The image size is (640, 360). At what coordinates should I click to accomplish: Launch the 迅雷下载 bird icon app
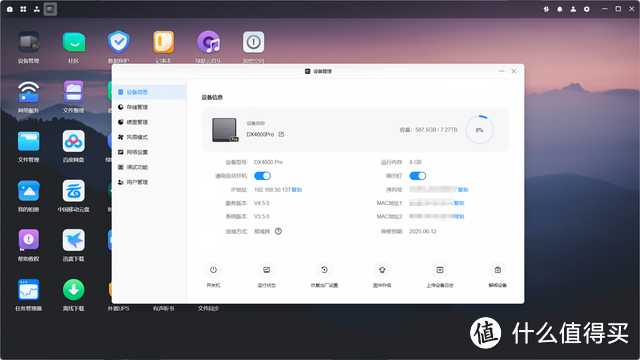(x=73, y=240)
